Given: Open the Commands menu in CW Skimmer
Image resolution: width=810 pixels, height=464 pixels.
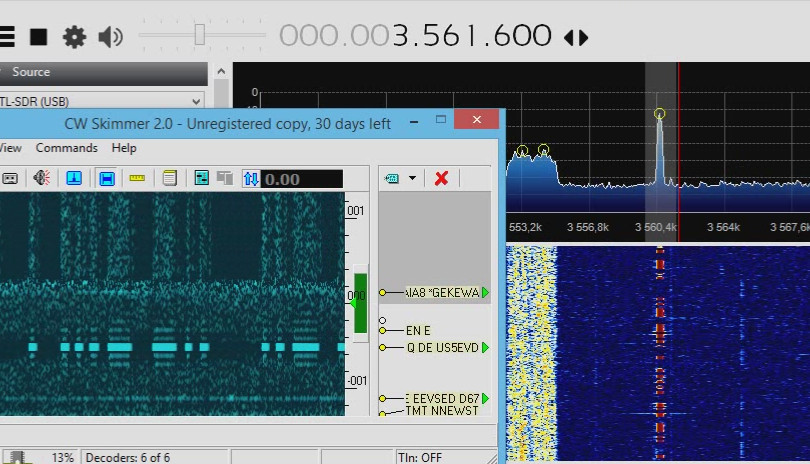Looking at the screenshot, I should tap(67, 148).
